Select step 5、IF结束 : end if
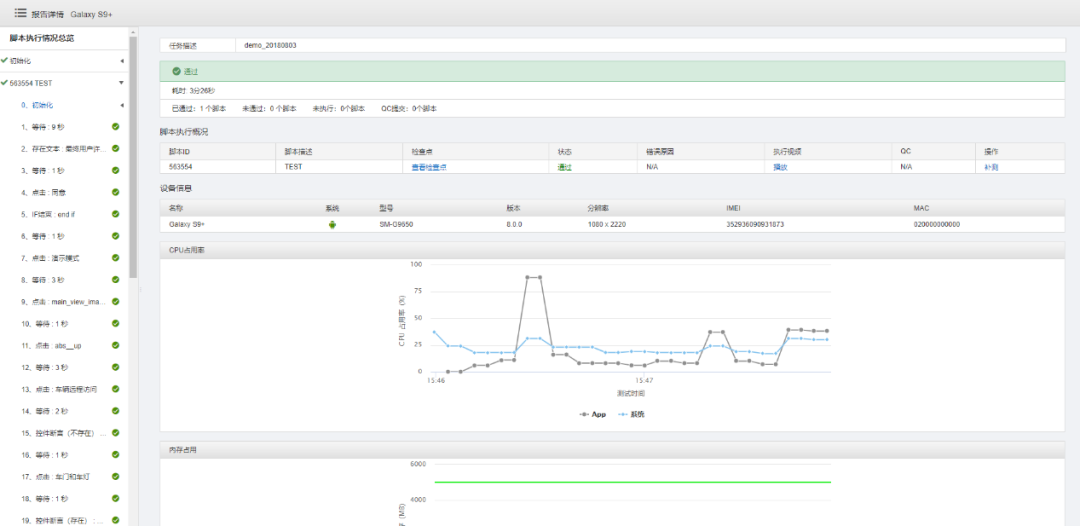1080x526 pixels. pos(48,214)
